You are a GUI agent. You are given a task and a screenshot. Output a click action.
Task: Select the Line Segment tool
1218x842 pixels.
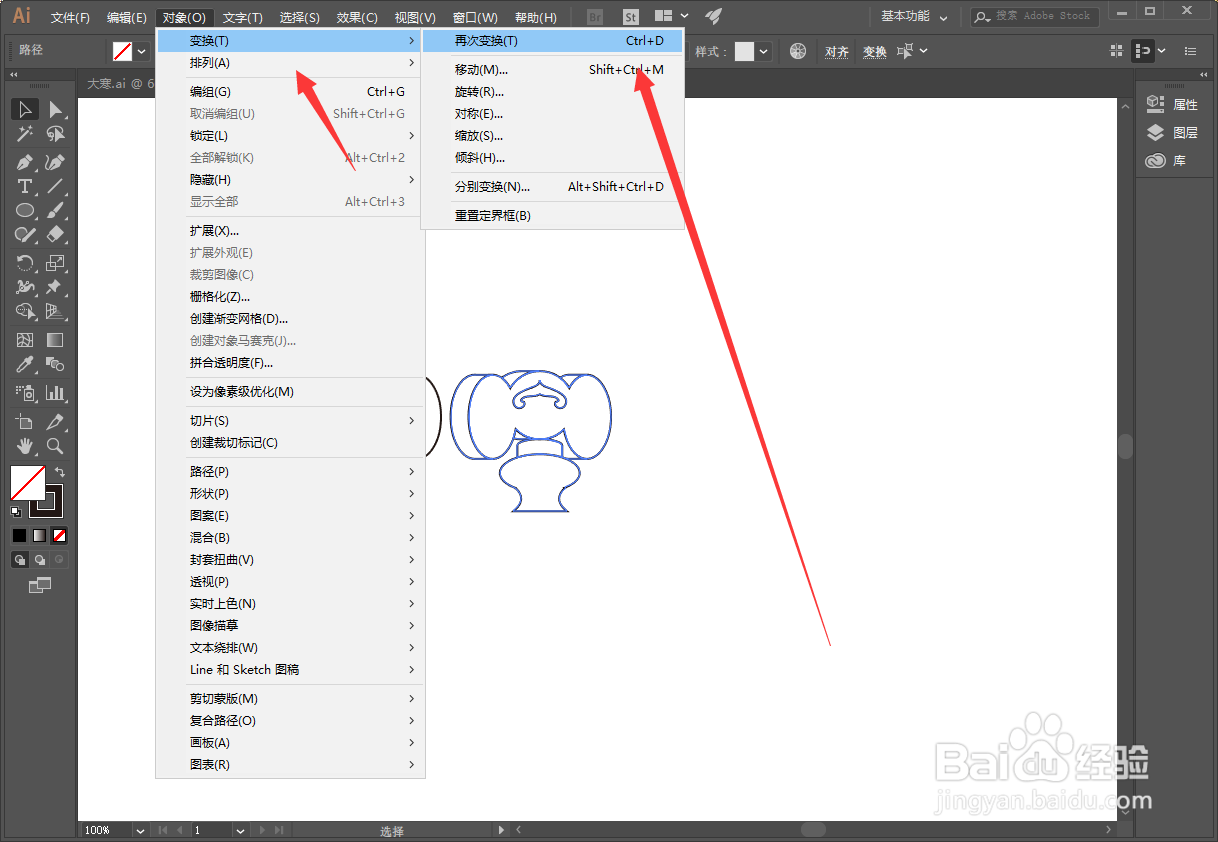point(55,186)
